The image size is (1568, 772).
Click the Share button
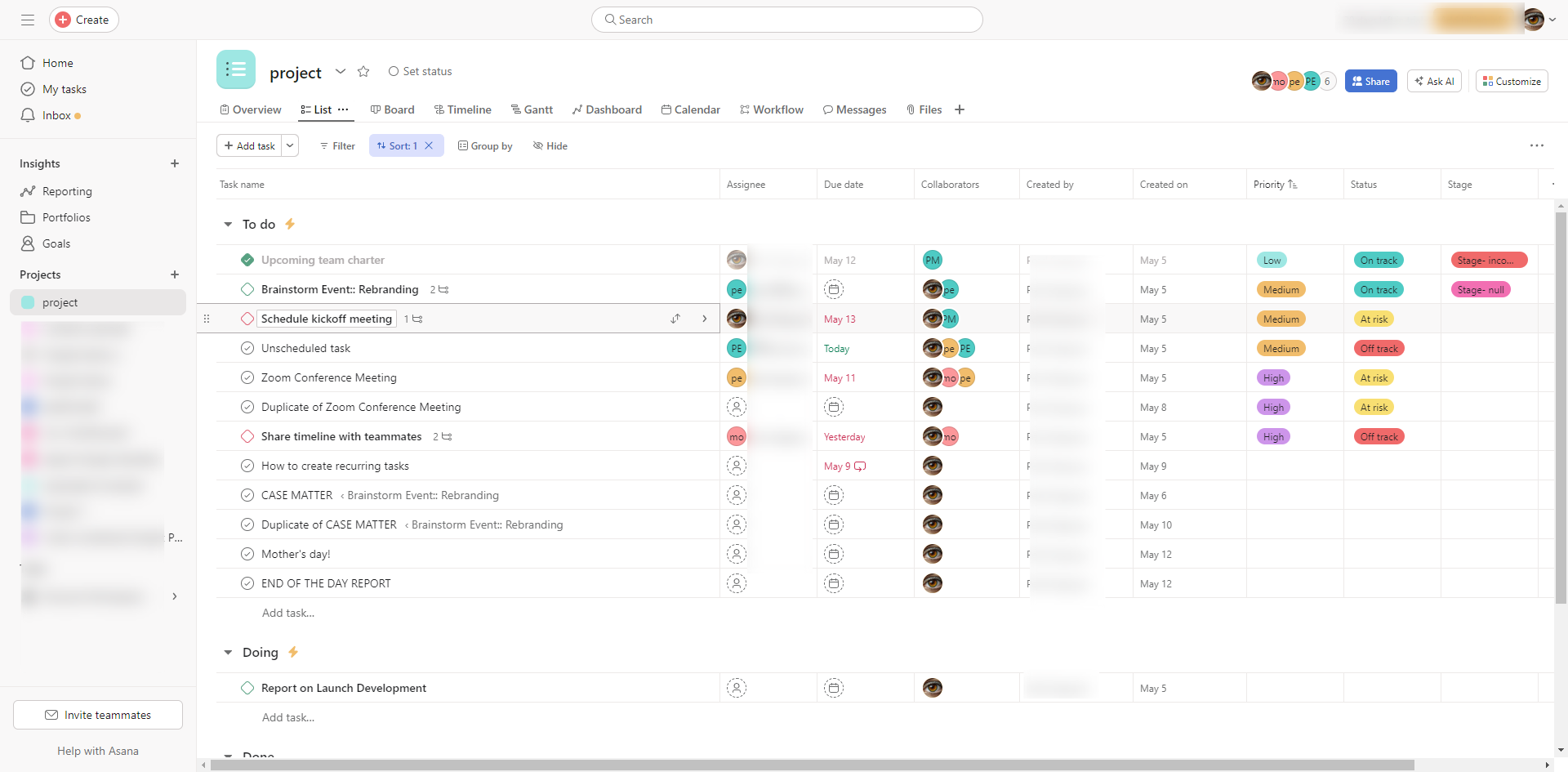coord(1370,81)
